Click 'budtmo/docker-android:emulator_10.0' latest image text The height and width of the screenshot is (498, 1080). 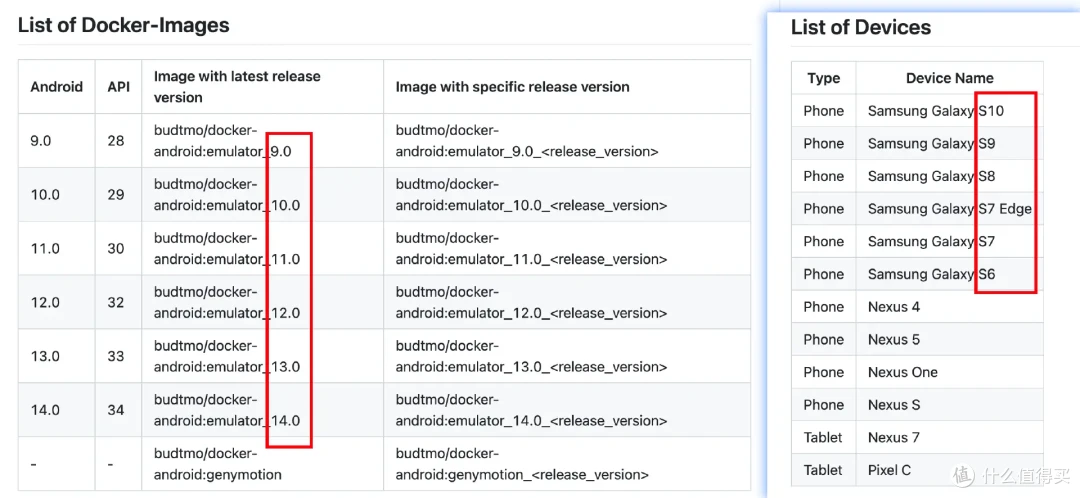pos(227,194)
